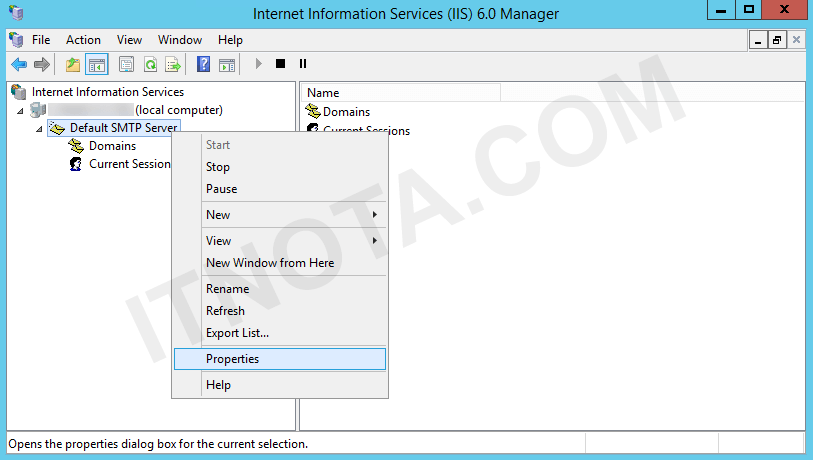Select Domains label in the right list
Image resolution: width=813 pixels, height=460 pixels.
click(x=346, y=112)
